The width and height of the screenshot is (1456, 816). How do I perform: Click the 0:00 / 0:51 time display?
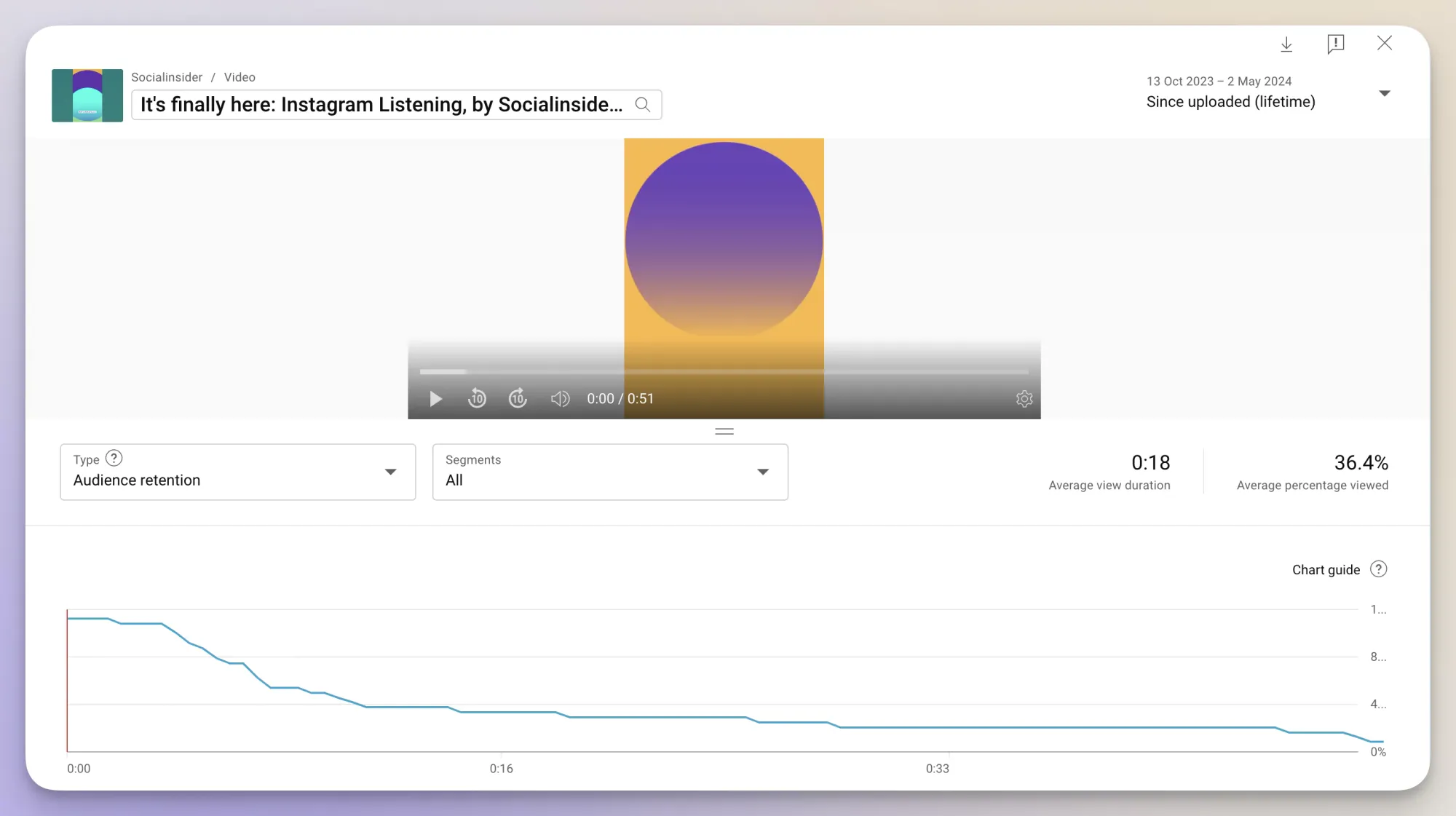(620, 399)
